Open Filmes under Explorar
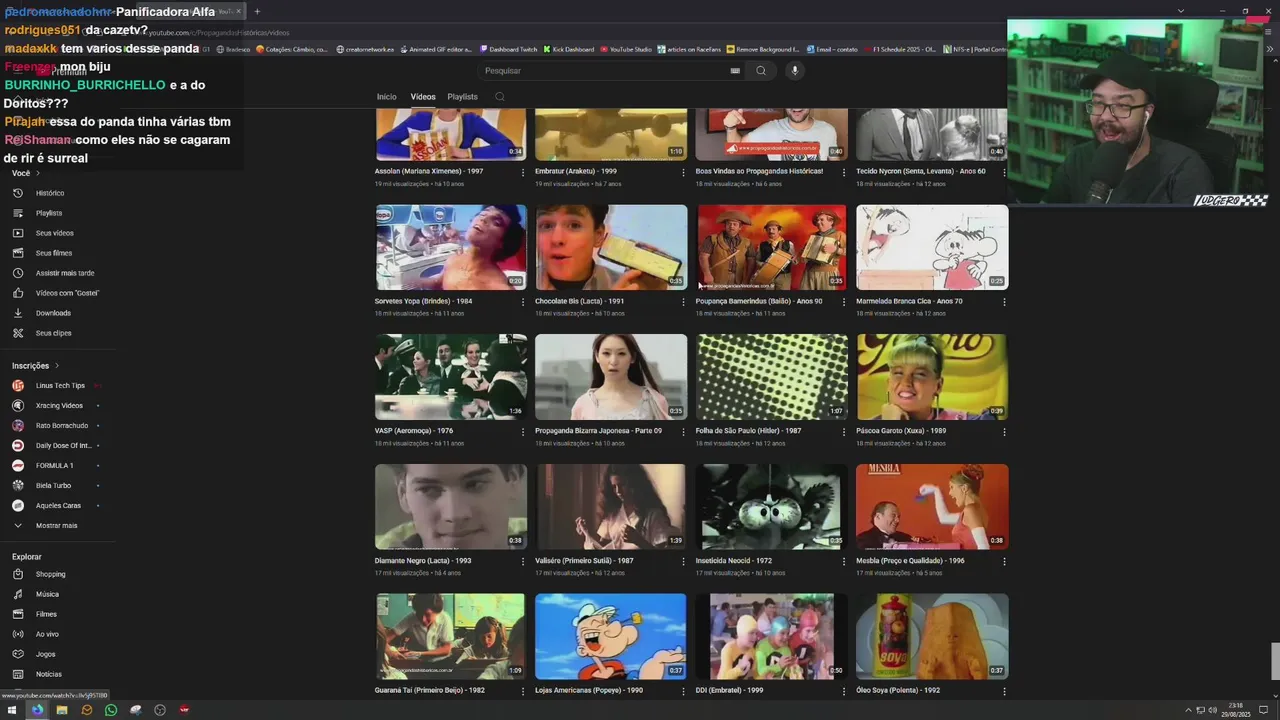Screen dimensions: 1280x720 pyautogui.click(x=46, y=614)
